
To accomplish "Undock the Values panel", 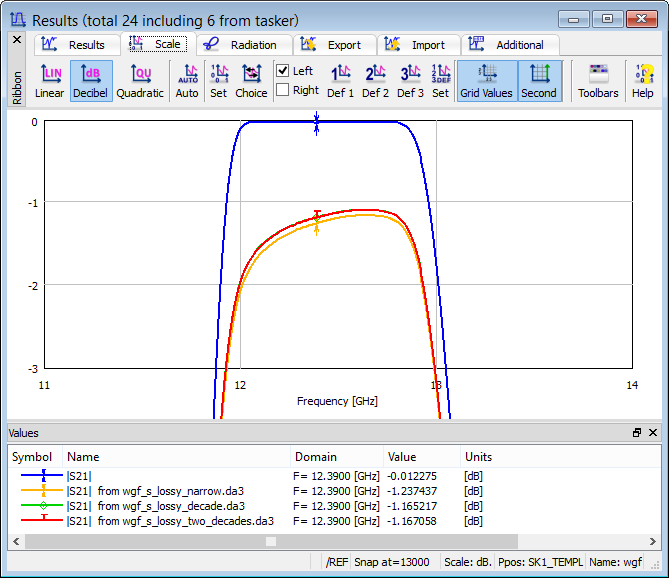I will [637, 433].
